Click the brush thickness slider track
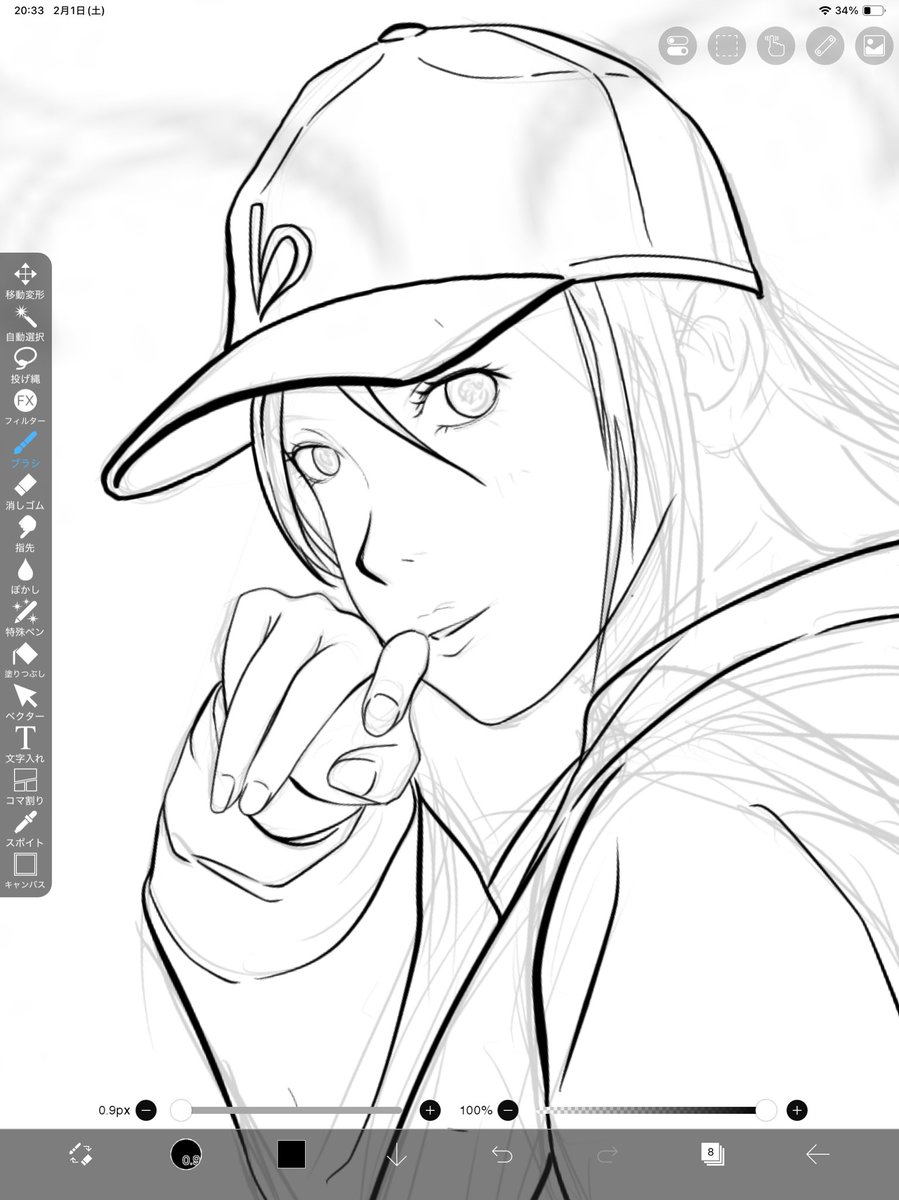Screen dimensions: 899x1200 (x=288, y=1110)
